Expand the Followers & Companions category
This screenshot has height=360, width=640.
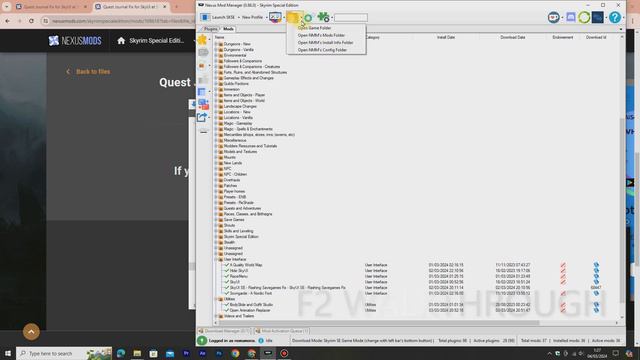point(216,61)
